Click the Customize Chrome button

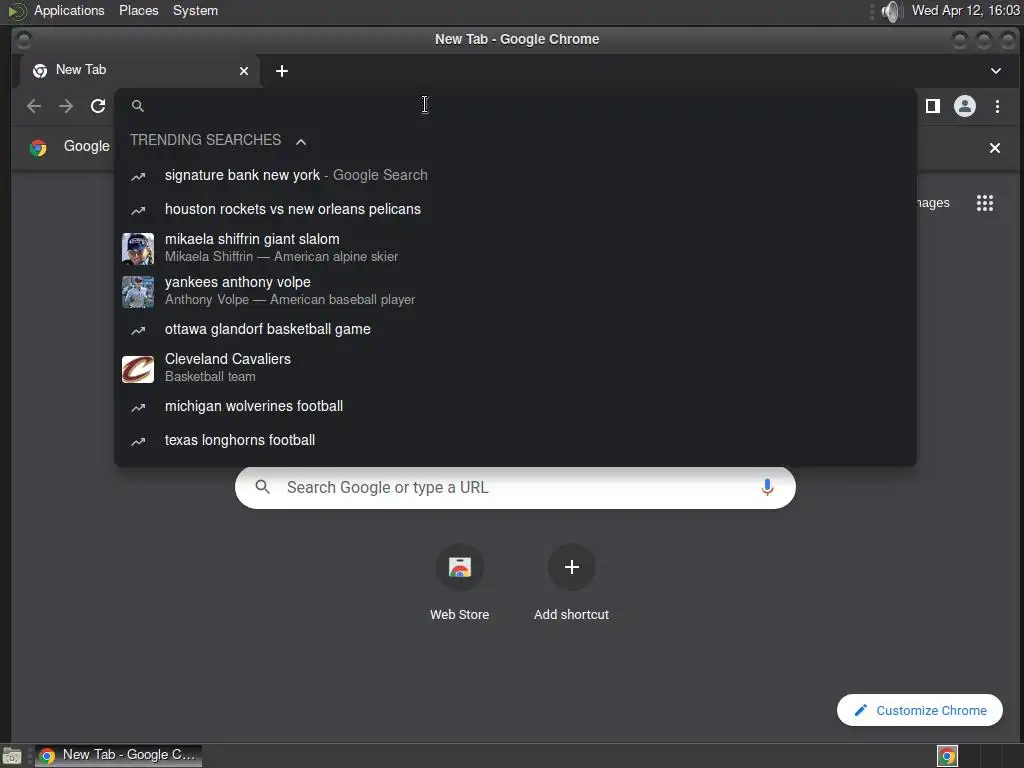click(920, 710)
